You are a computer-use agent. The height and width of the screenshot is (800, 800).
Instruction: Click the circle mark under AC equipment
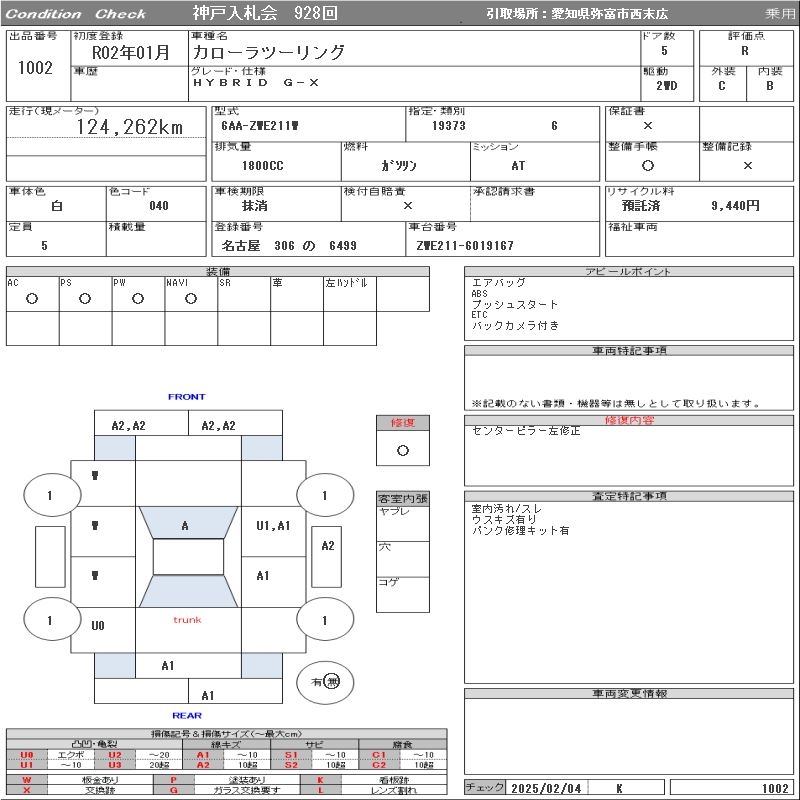pos(32,299)
